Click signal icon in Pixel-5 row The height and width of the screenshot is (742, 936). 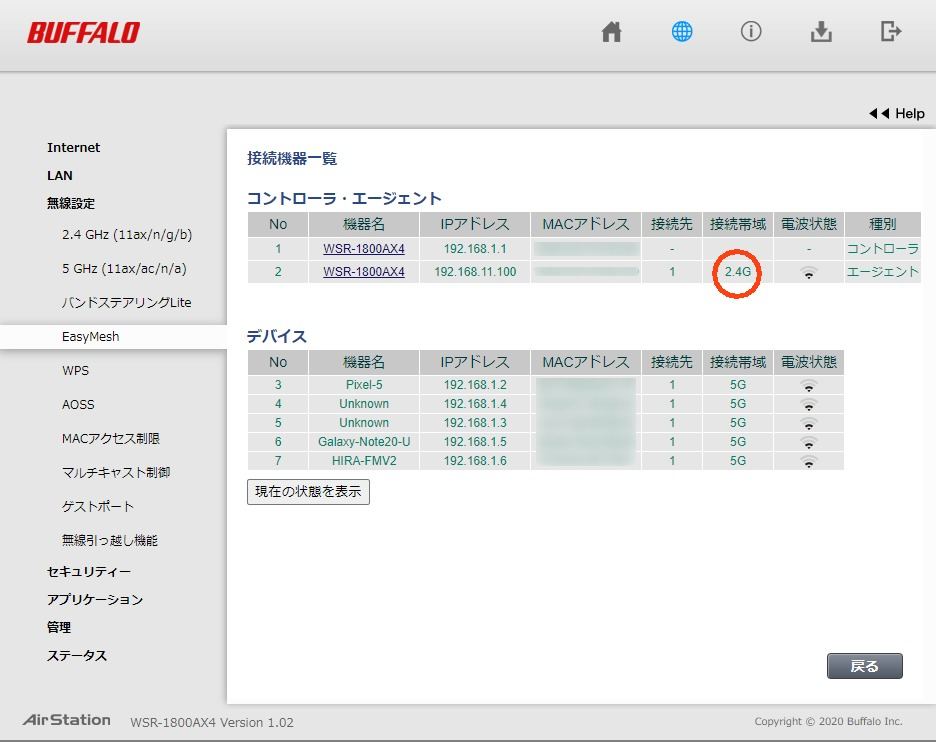click(x=809, y=385)
